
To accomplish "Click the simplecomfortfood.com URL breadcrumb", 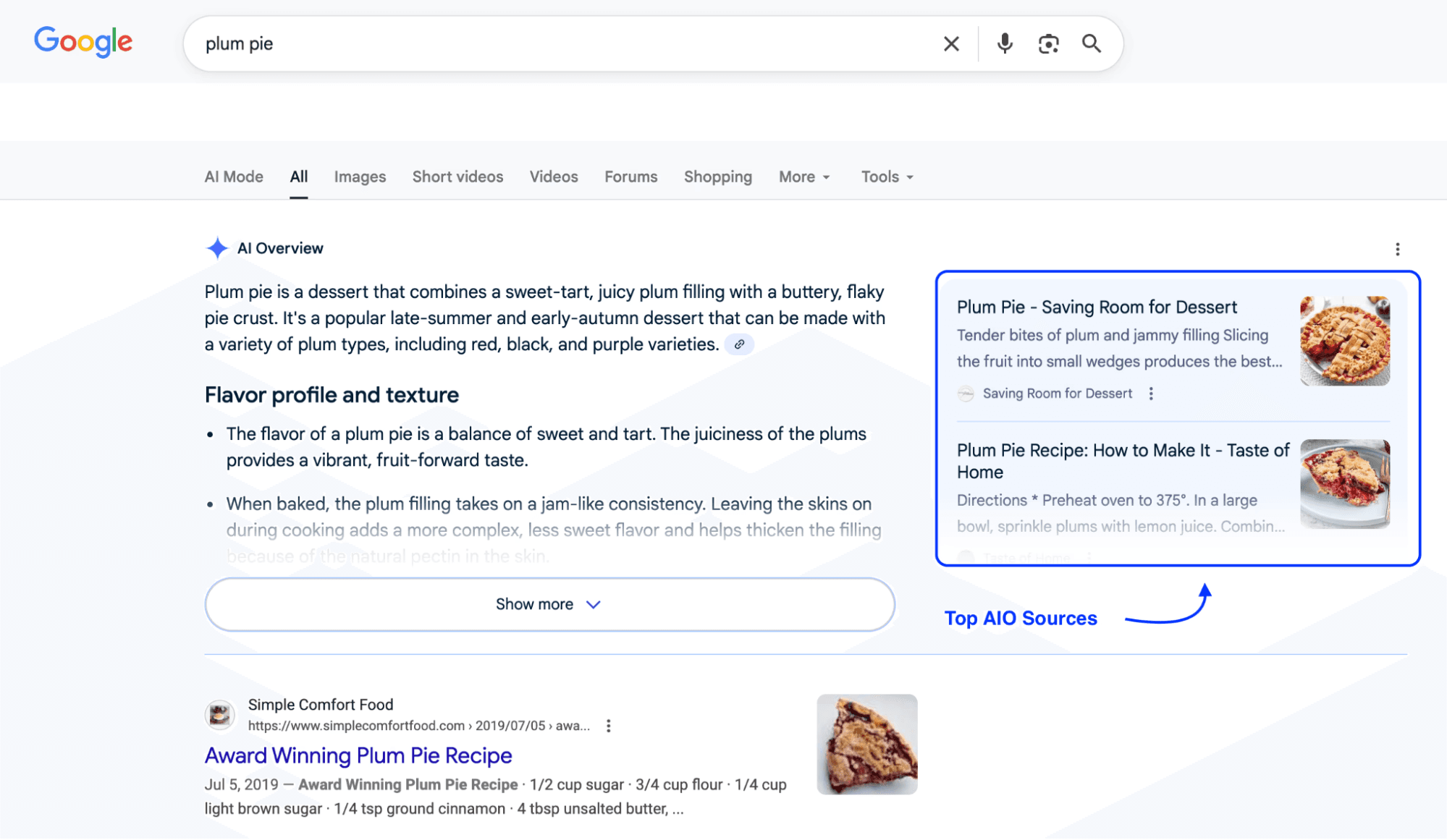I will click(x=419, y=726).
